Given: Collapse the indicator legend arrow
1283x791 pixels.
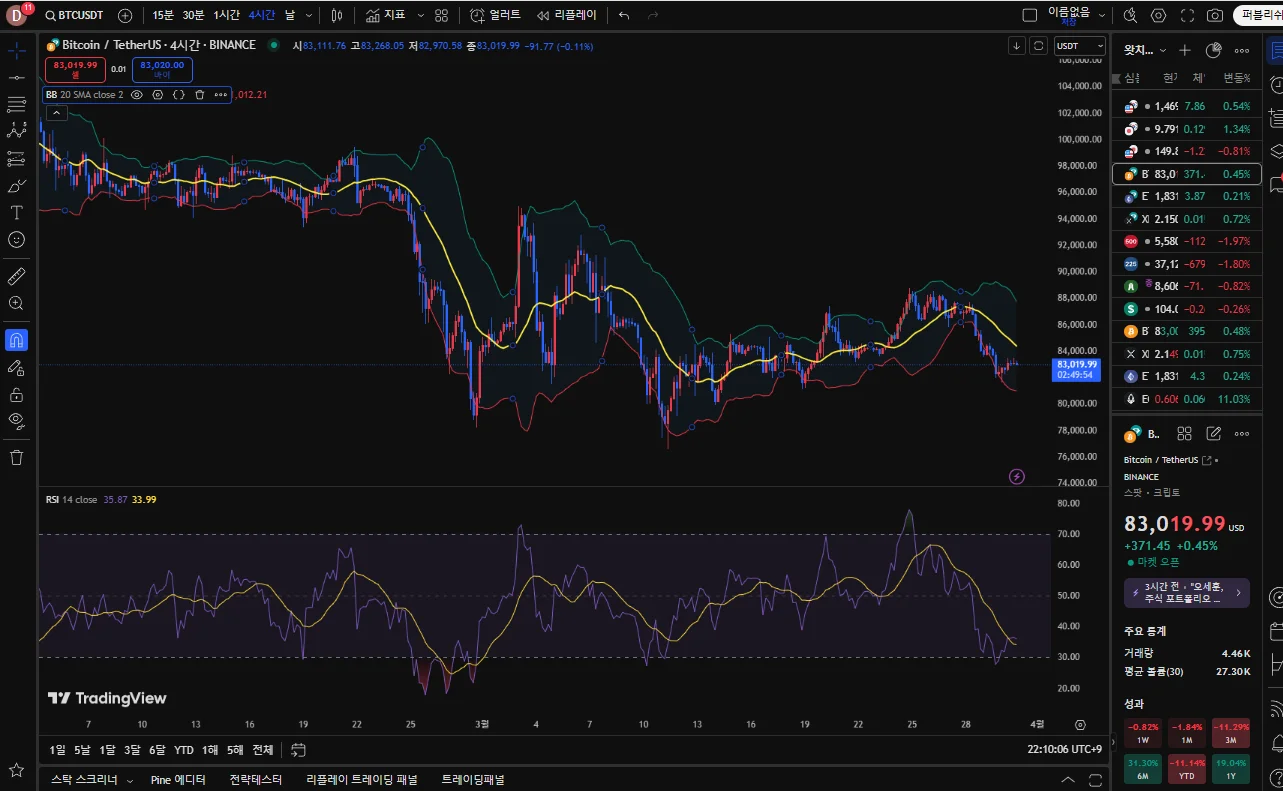Looking at the screenshot, I should pyautogui.click(x=57, y=112).
